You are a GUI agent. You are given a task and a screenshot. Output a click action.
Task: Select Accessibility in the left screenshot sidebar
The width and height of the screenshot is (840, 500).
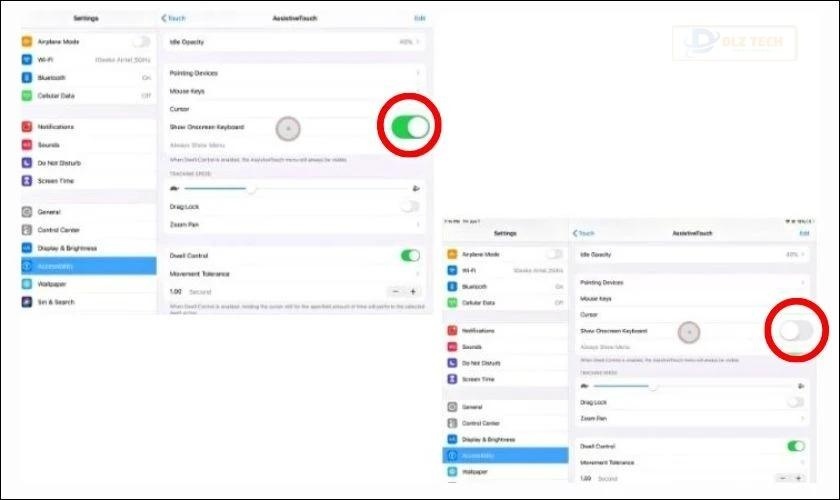[x=88, y=266]
